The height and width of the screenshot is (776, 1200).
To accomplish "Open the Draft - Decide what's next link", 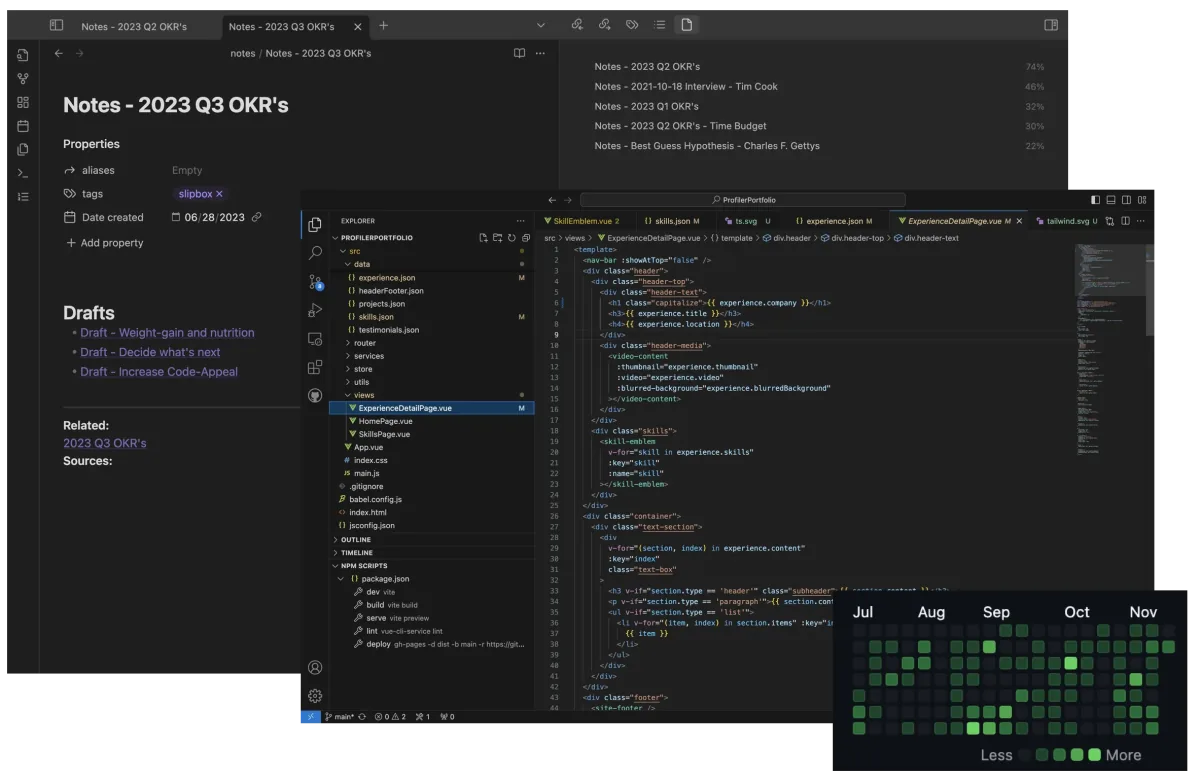I will (x=150, y=352).
